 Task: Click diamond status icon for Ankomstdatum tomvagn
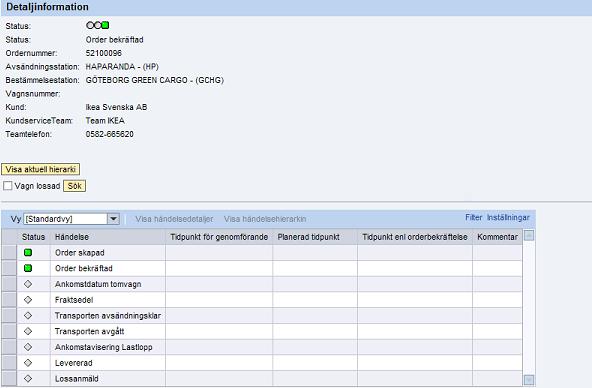pyautogui.click(x=28, y=284)
